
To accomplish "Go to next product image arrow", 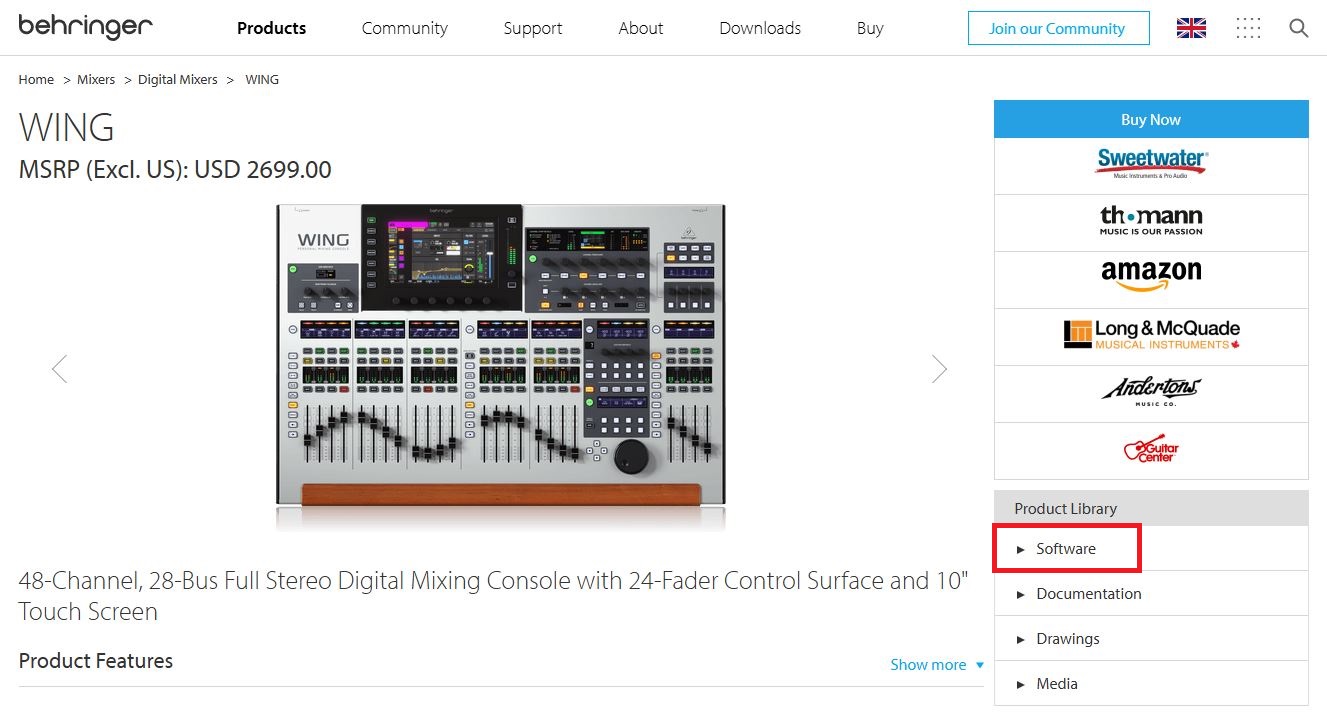I will click(x=939, y=369).
